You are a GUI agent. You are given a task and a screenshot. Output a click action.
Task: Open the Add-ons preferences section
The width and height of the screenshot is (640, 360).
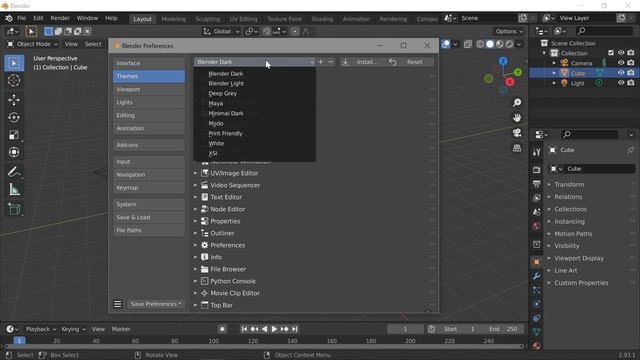[x=149, y=145]
